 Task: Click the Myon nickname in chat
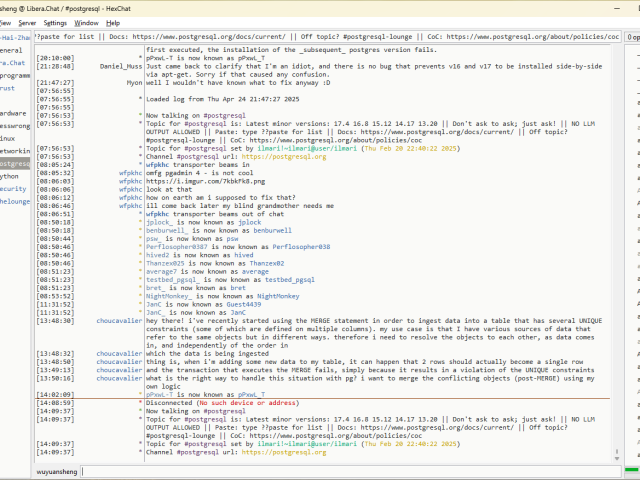click(x=134, y=83)
